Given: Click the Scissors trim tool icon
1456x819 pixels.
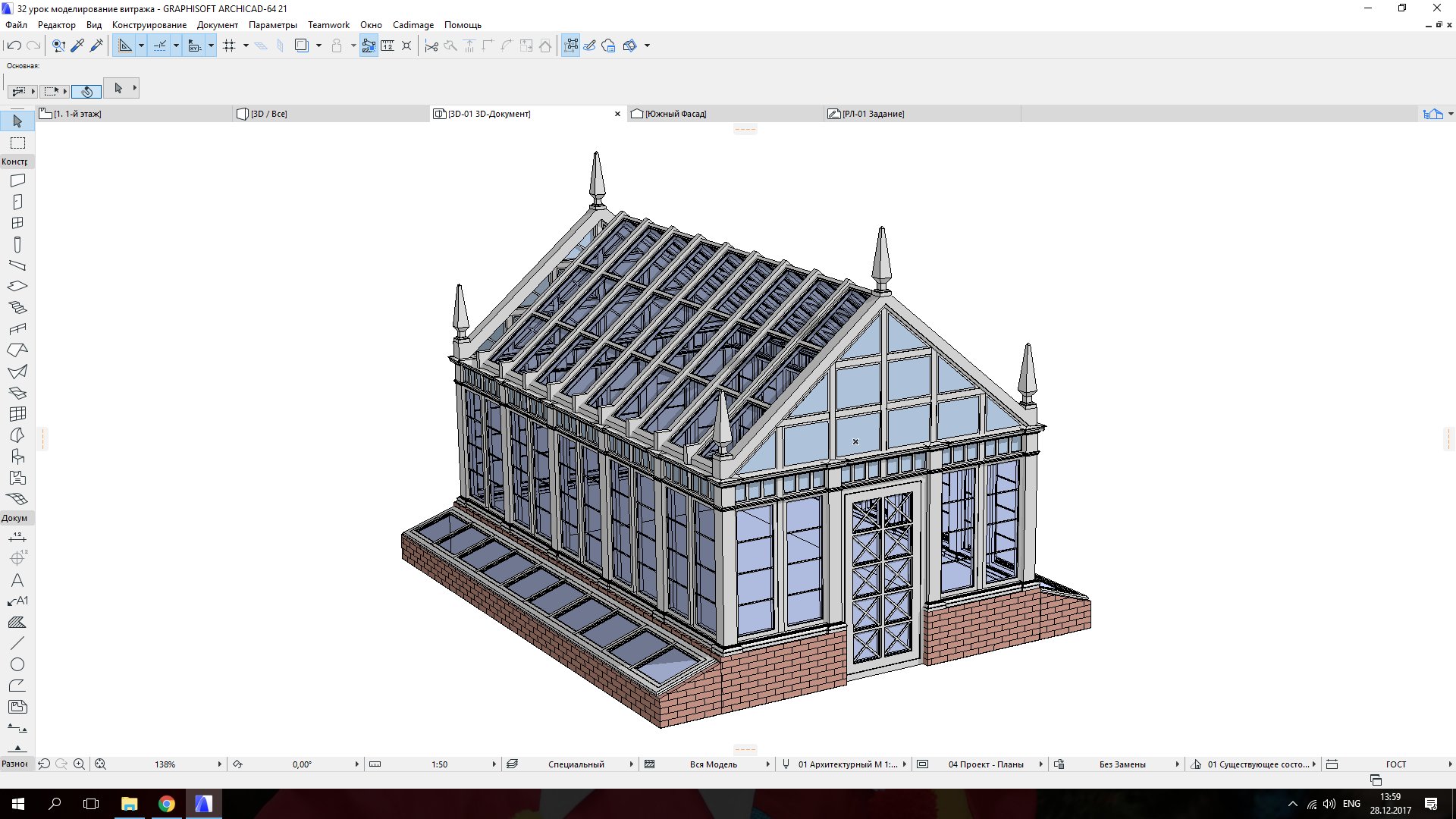Looking at the screenshot, I should click(431, 46).
